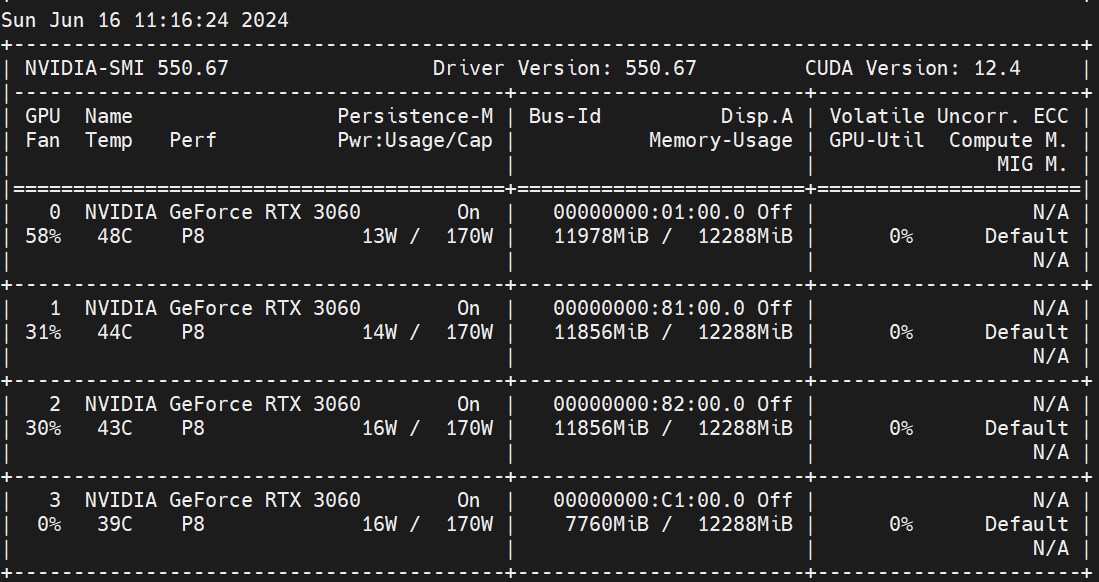Click memory usage value "11978MiB"
This screenshot has width=1099, height=582.
coord(601,236)
